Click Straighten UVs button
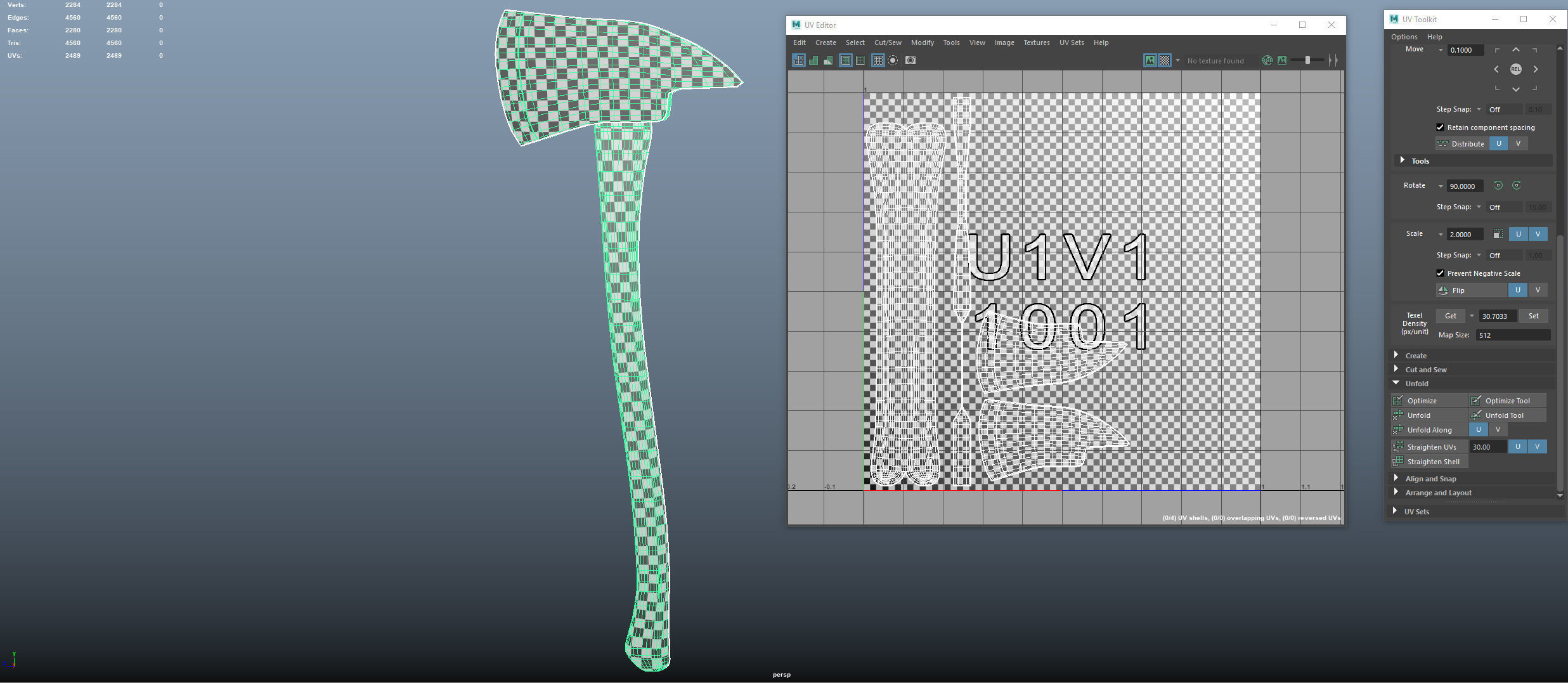Image resolution: width=1568 pixels, height=683 pixels. (x=1429, y=447)
